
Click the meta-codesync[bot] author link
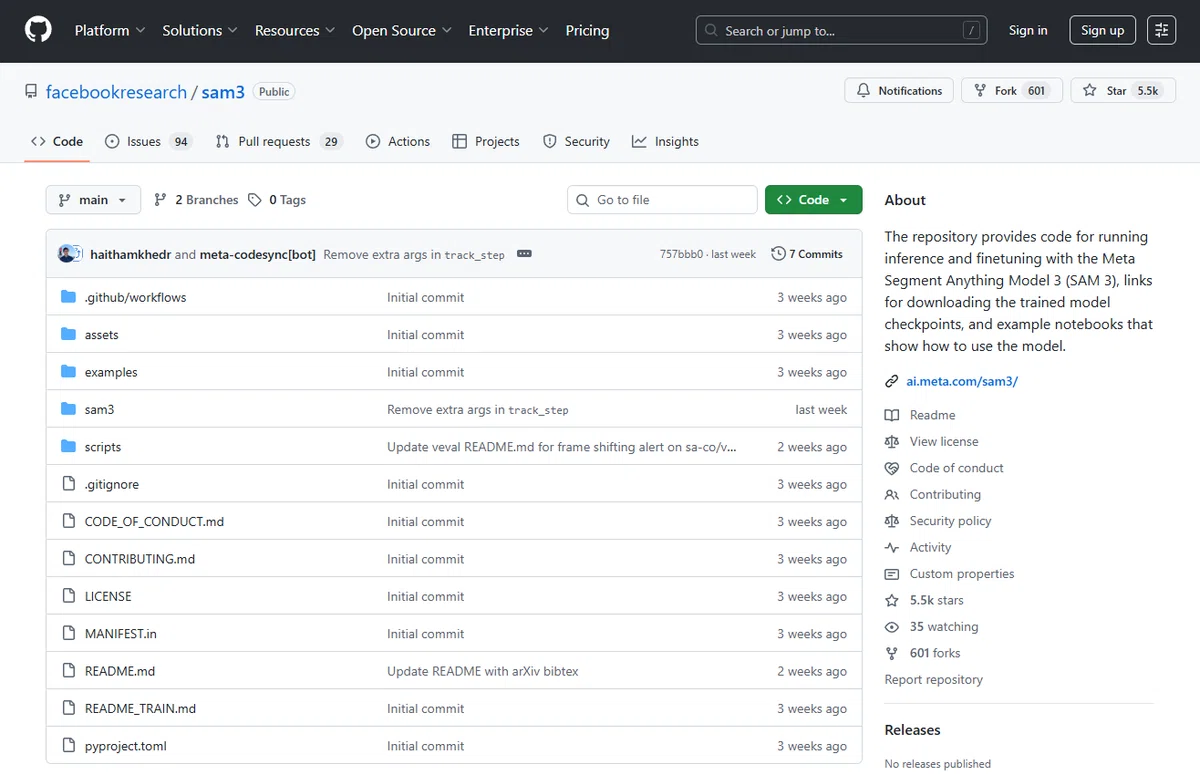point(258,254)
